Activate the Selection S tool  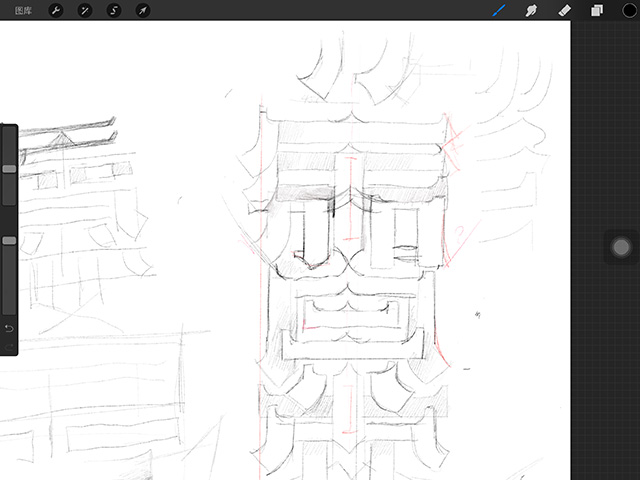coord(114,10)
